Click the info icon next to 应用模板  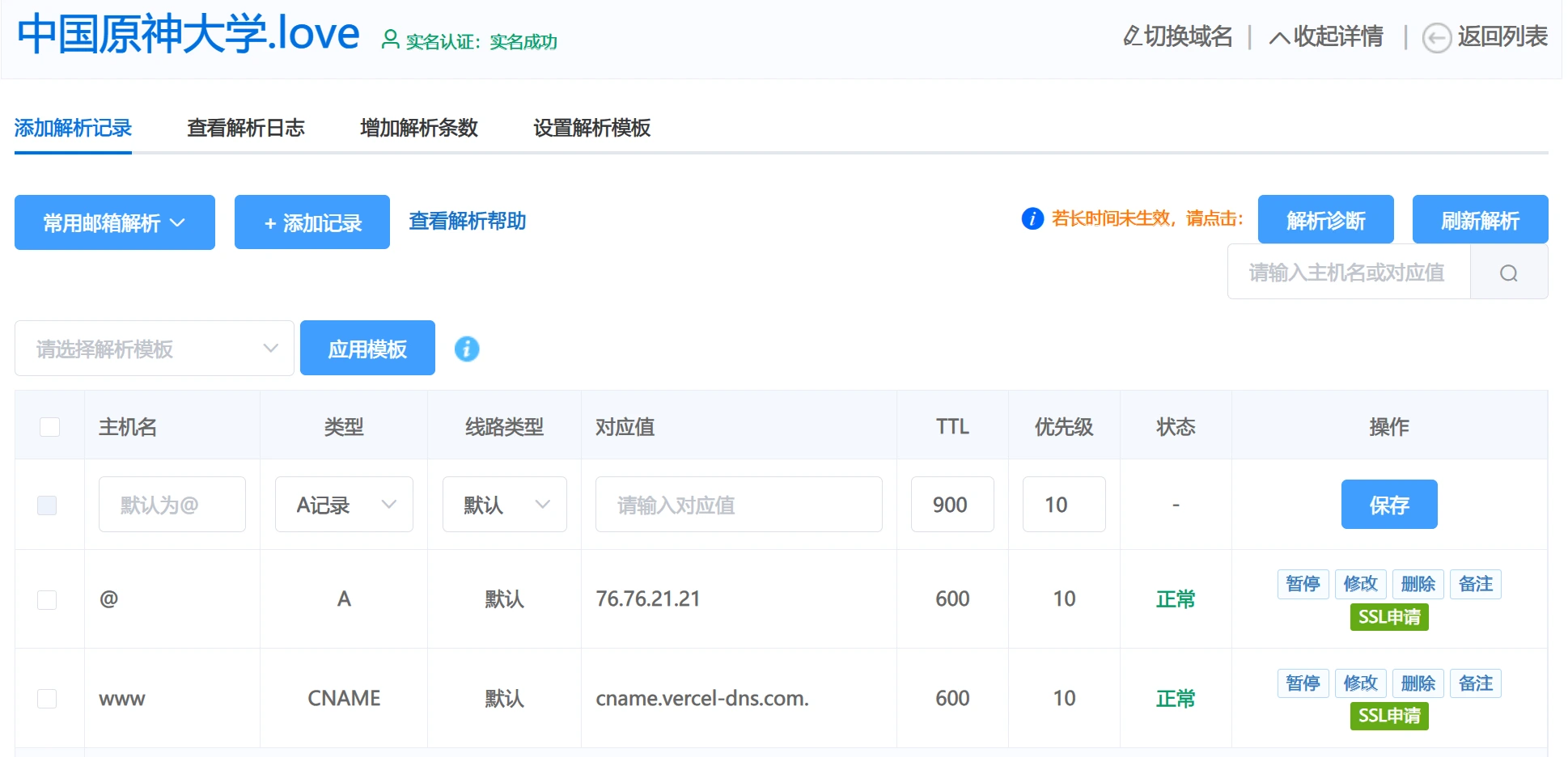tap(467, 348)
